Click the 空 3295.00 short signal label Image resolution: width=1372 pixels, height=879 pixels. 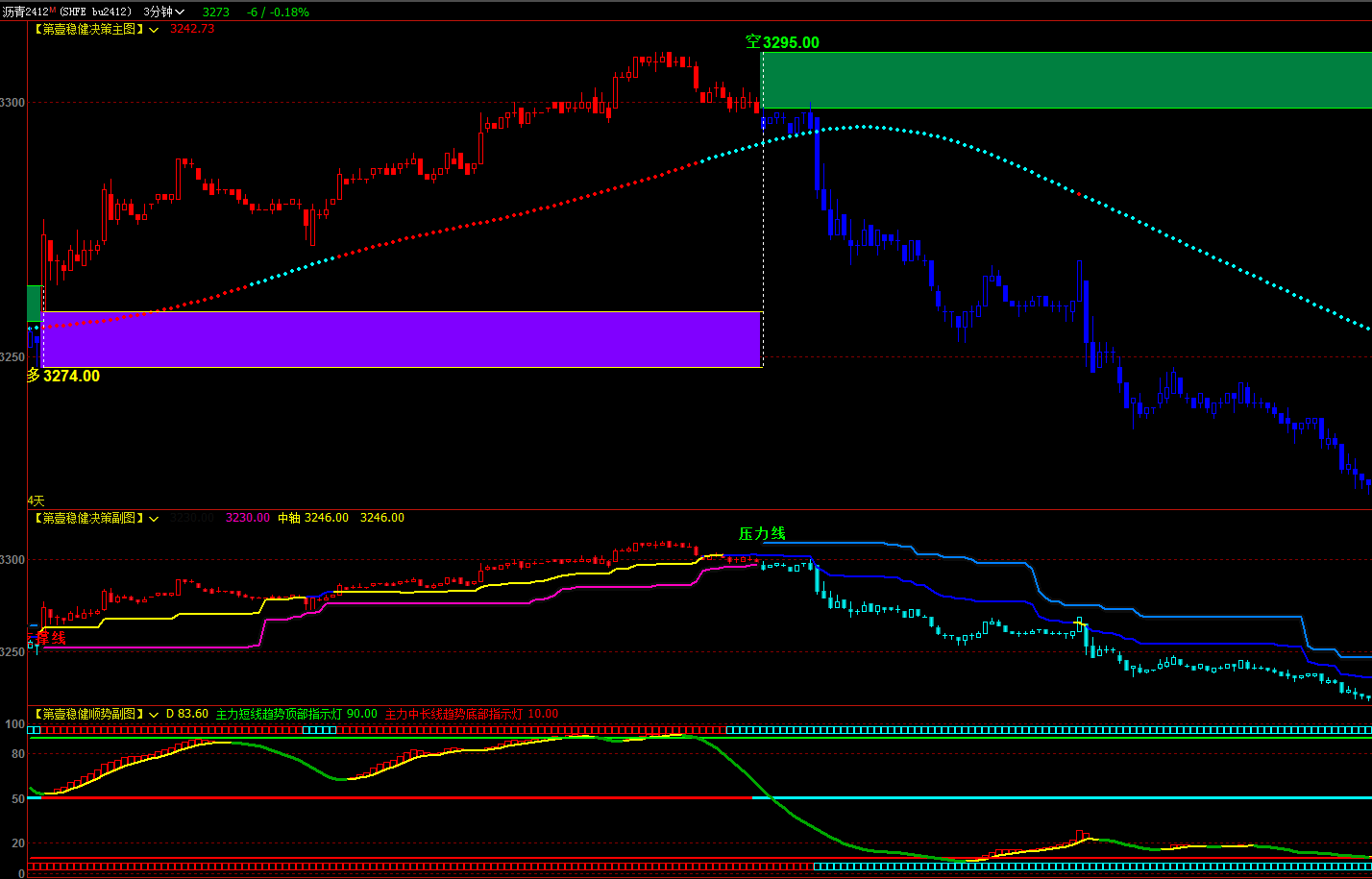pos(783,42)
